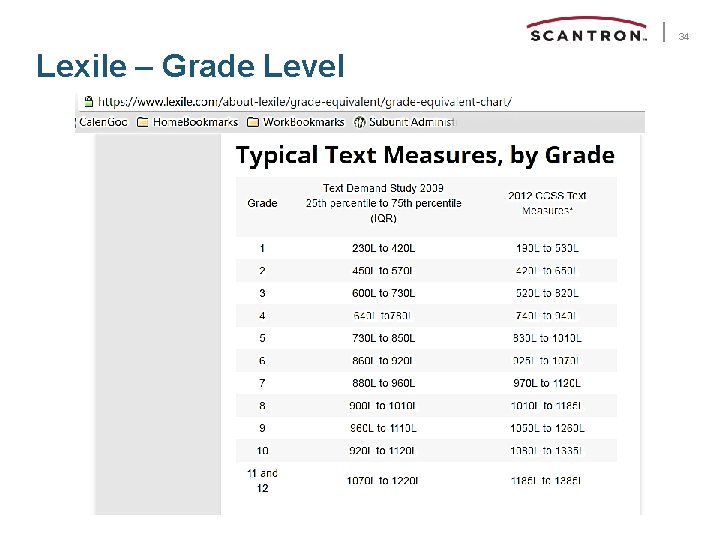Click 'Typical Text Measures, by Grade' heading
Screen dimensions: 720x540
pyautogui.click(x=425, y=155)
